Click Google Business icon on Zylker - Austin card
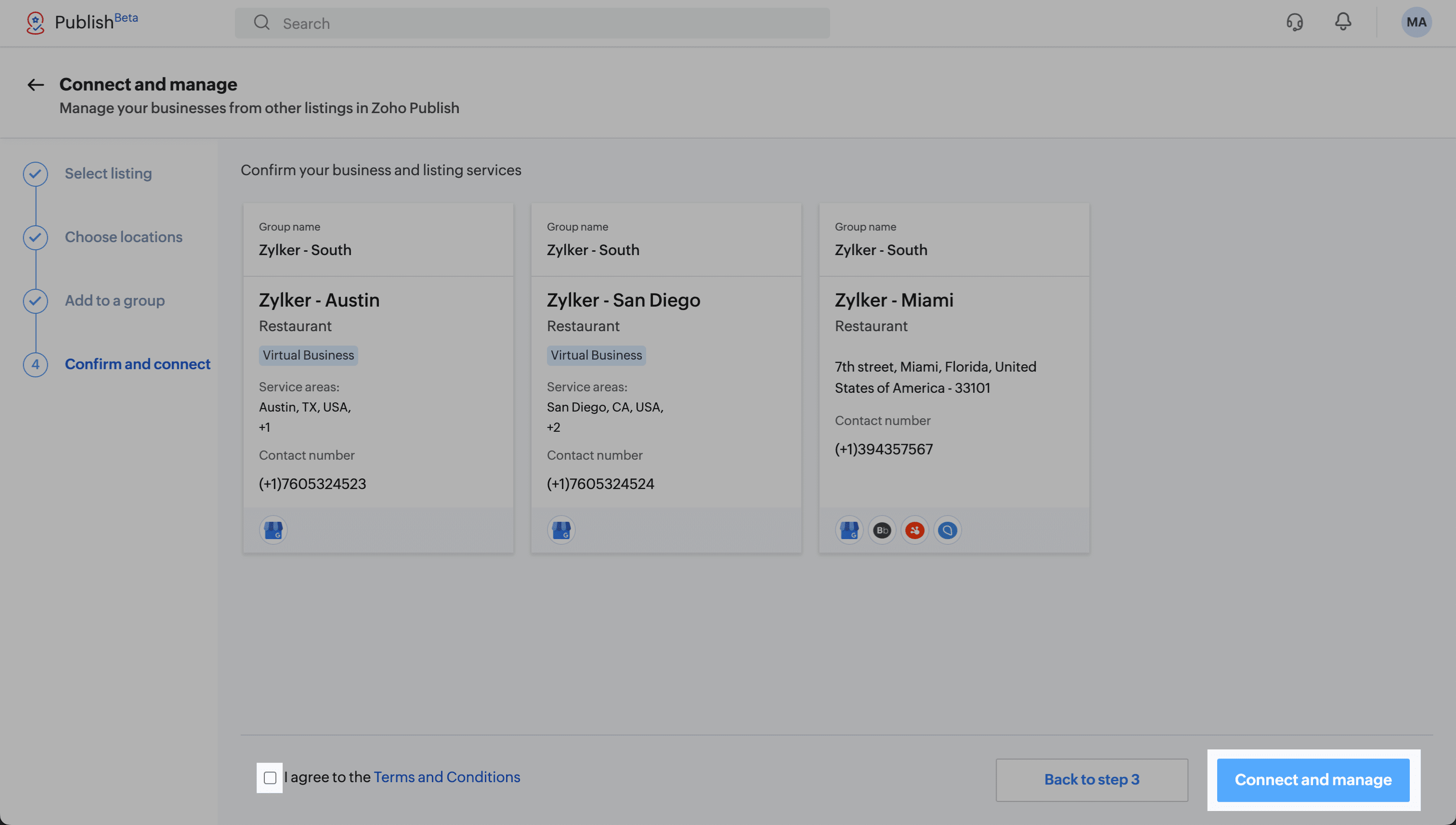The height and width of the screenshot is (825, 1456). click(x=273, y=530)
